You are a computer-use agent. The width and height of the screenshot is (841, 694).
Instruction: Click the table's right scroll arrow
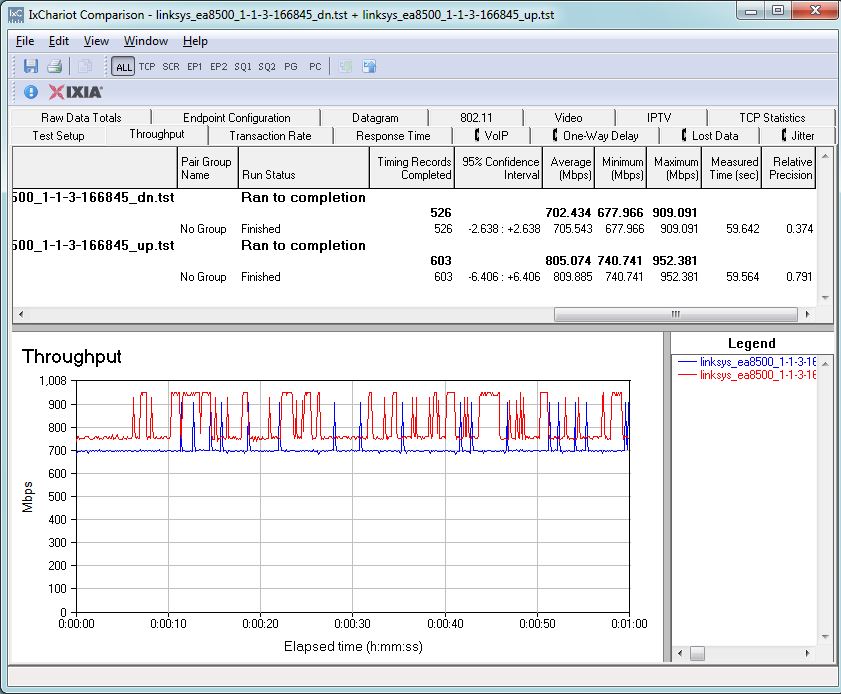pyautogui.click(x=807, y=314)
